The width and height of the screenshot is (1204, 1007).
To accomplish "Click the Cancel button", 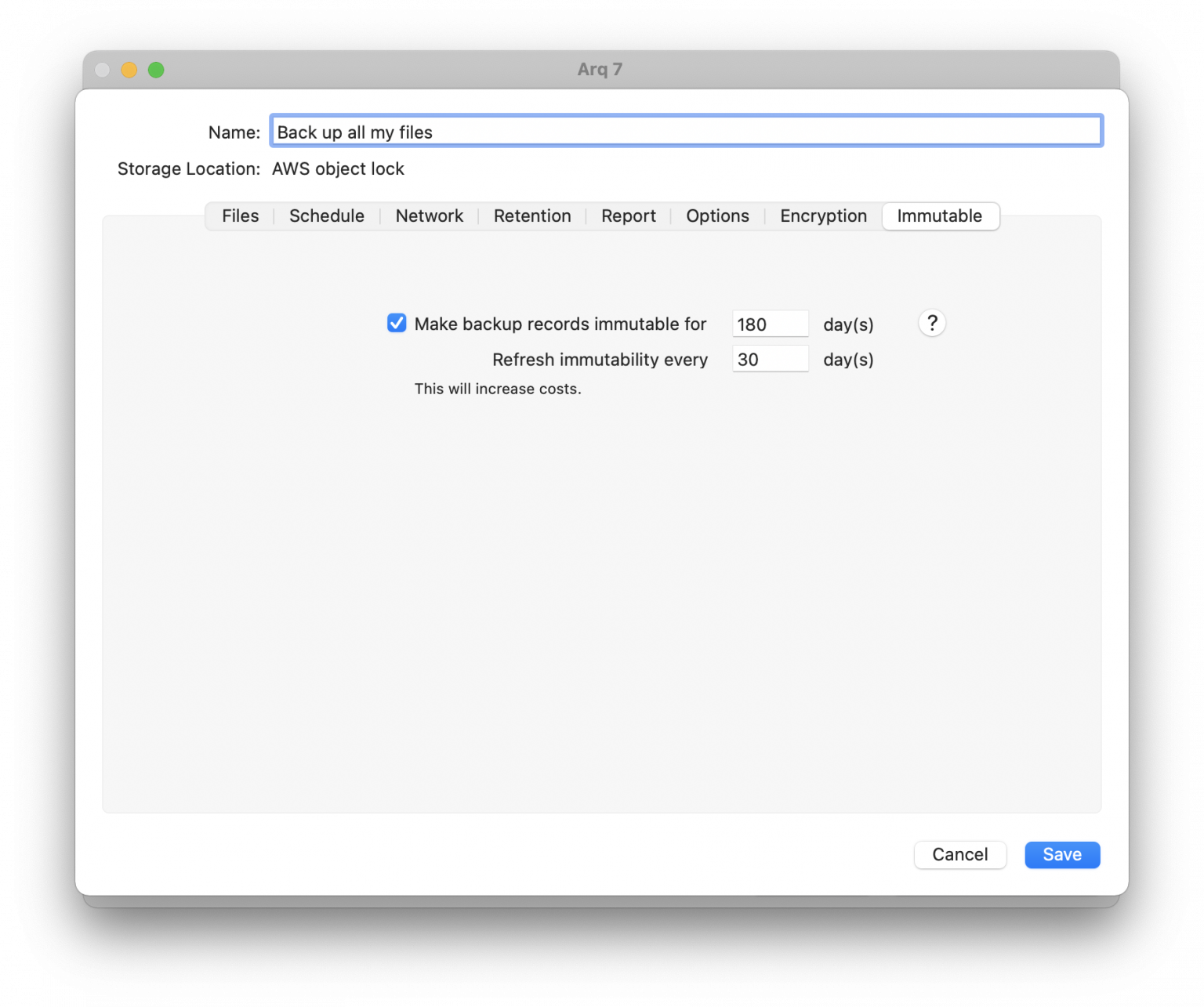I will [x=960, y=854].
